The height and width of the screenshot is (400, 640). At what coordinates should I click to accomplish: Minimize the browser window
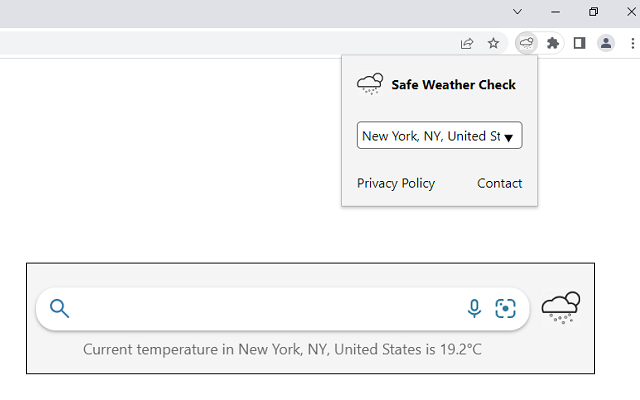[555, 11]
